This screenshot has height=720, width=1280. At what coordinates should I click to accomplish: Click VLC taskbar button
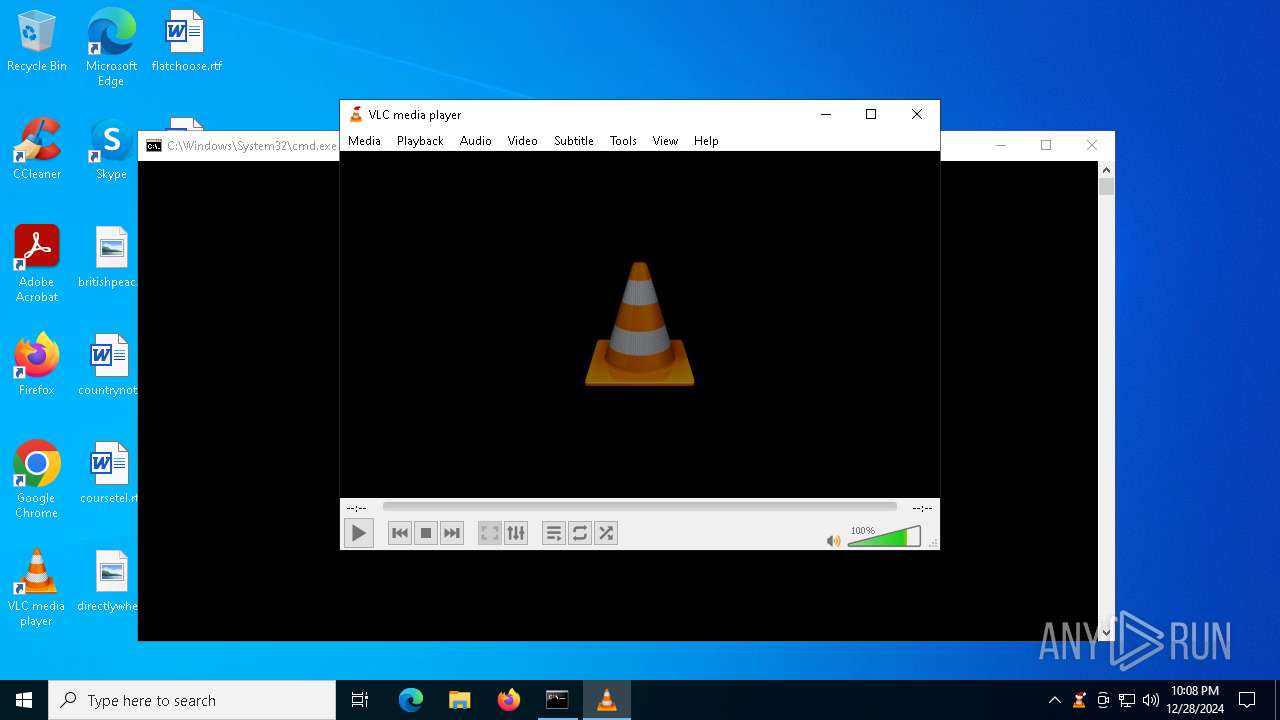(x=606, y=700)
